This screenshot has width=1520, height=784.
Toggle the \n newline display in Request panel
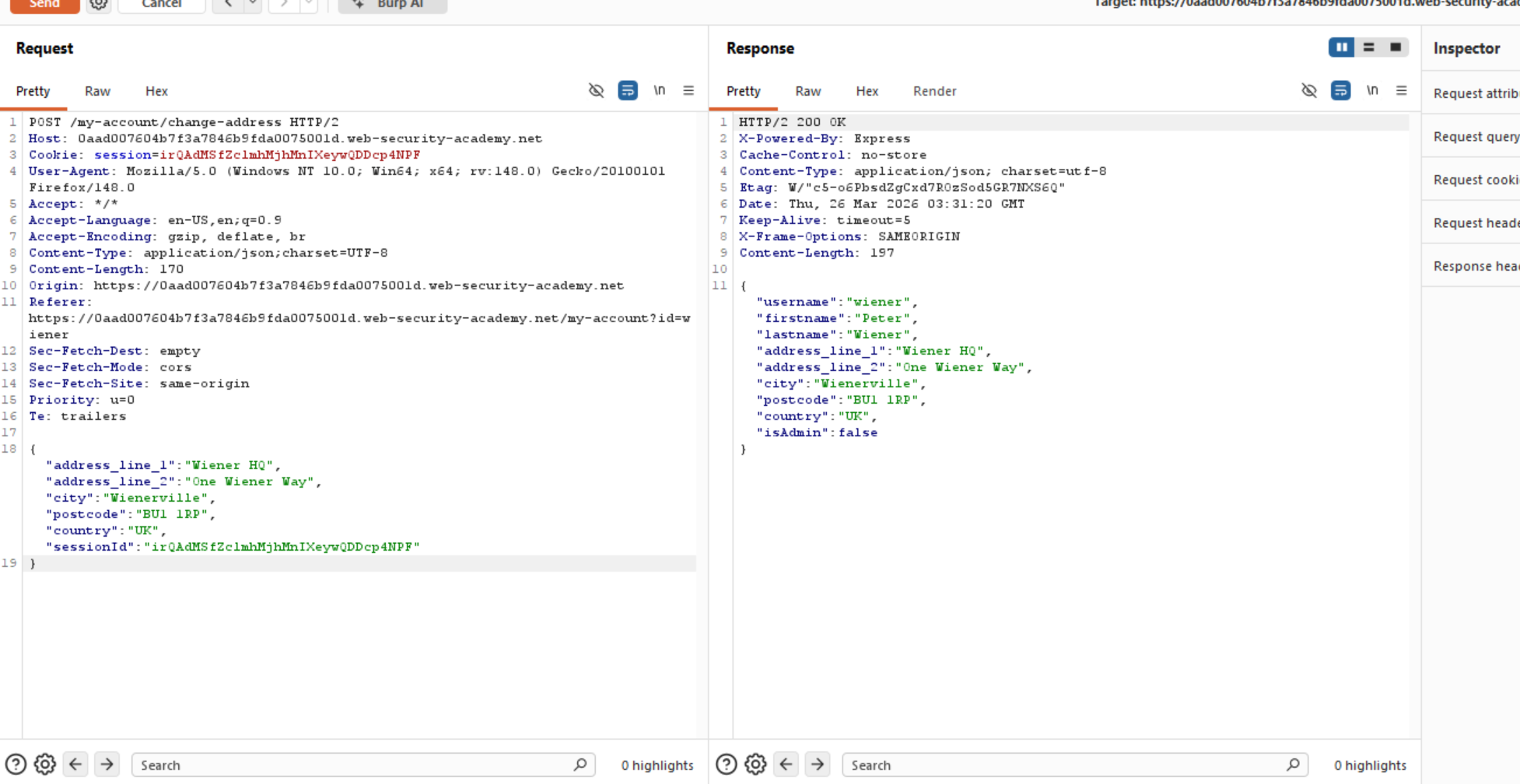pos(659,90)
